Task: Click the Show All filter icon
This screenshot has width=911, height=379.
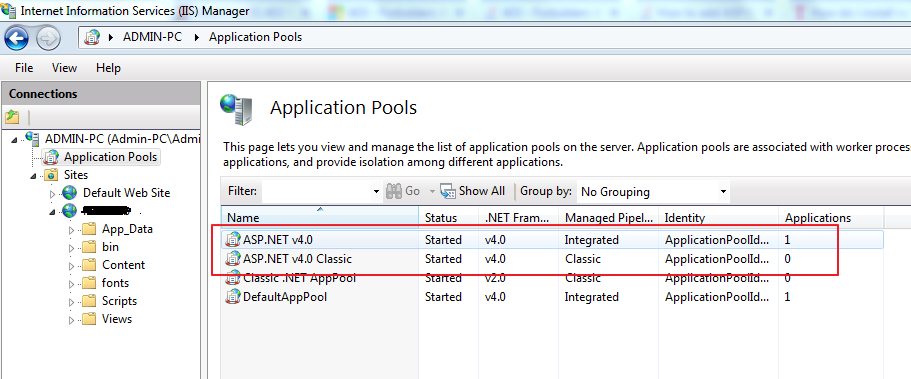Action: tap(448, 191)
